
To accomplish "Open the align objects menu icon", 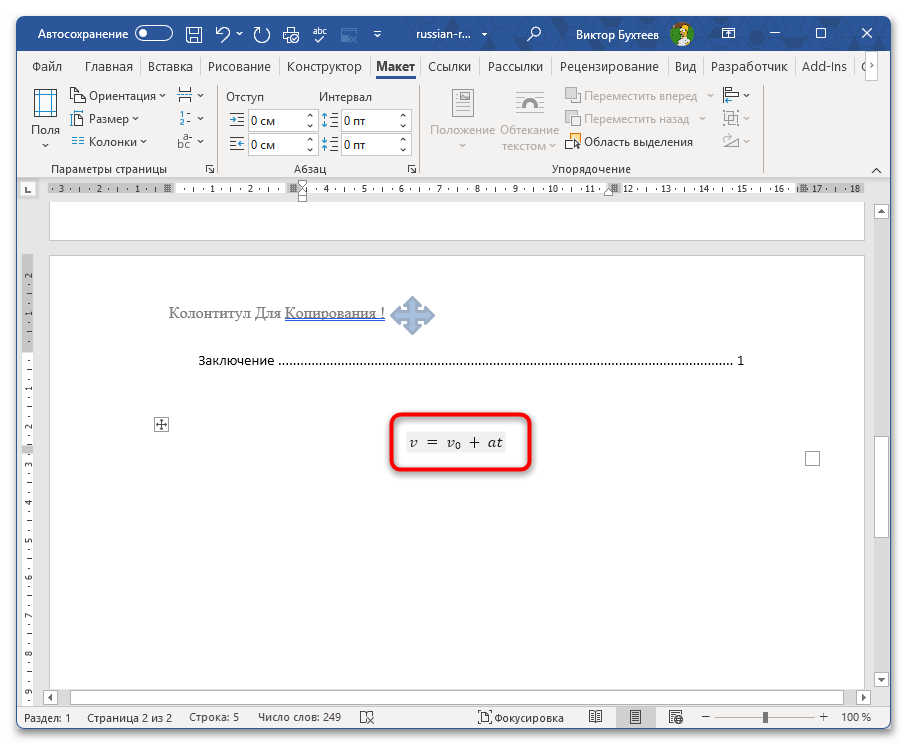I will (x=736, y=95).
